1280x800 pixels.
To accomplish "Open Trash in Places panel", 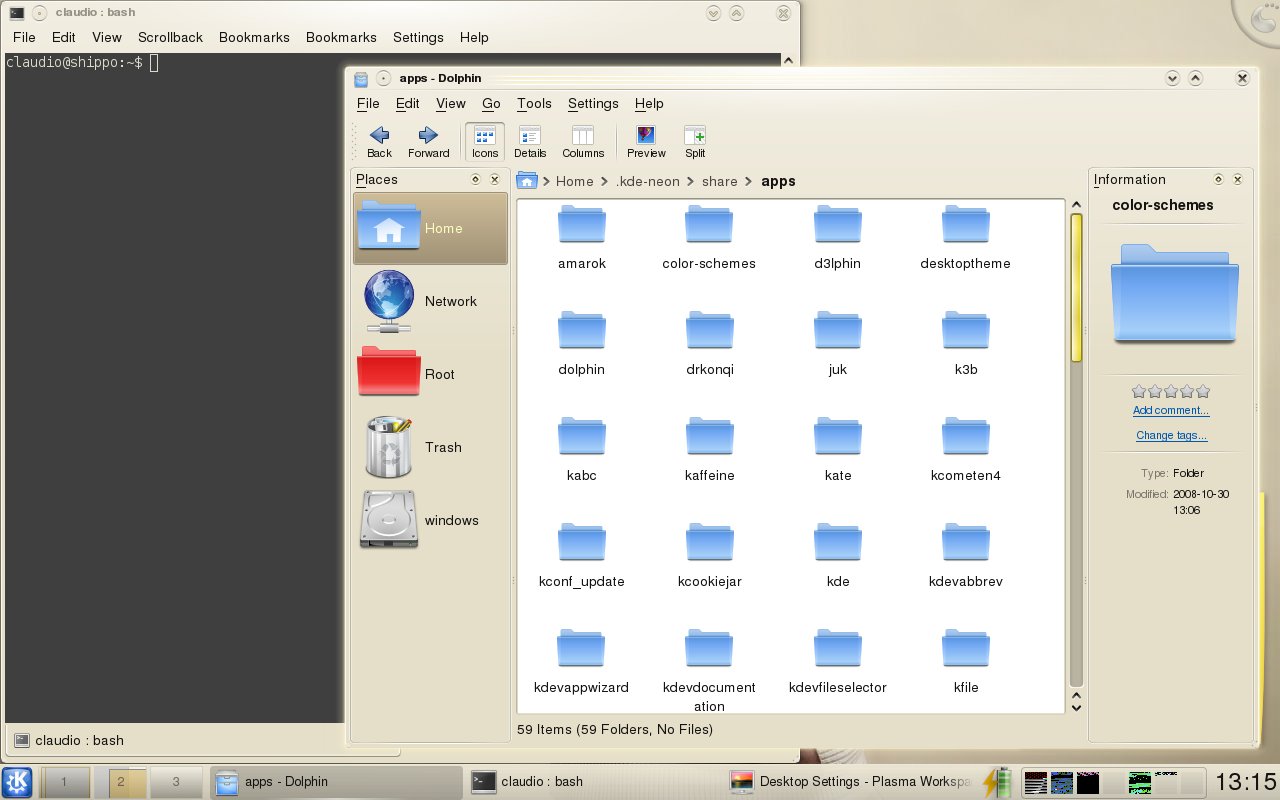I will pos(430,447).
